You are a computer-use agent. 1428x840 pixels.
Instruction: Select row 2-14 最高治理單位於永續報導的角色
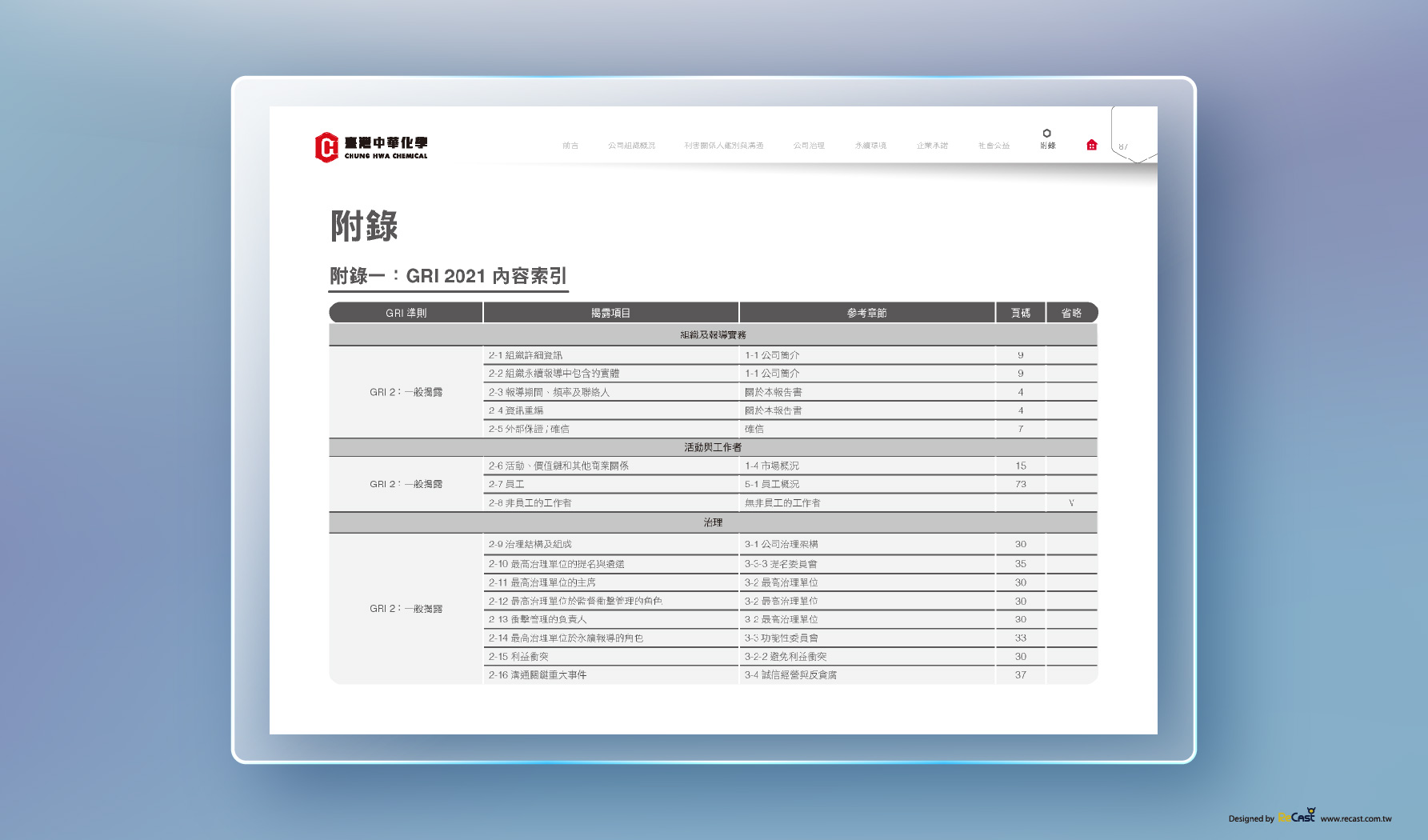pos(790,638)
